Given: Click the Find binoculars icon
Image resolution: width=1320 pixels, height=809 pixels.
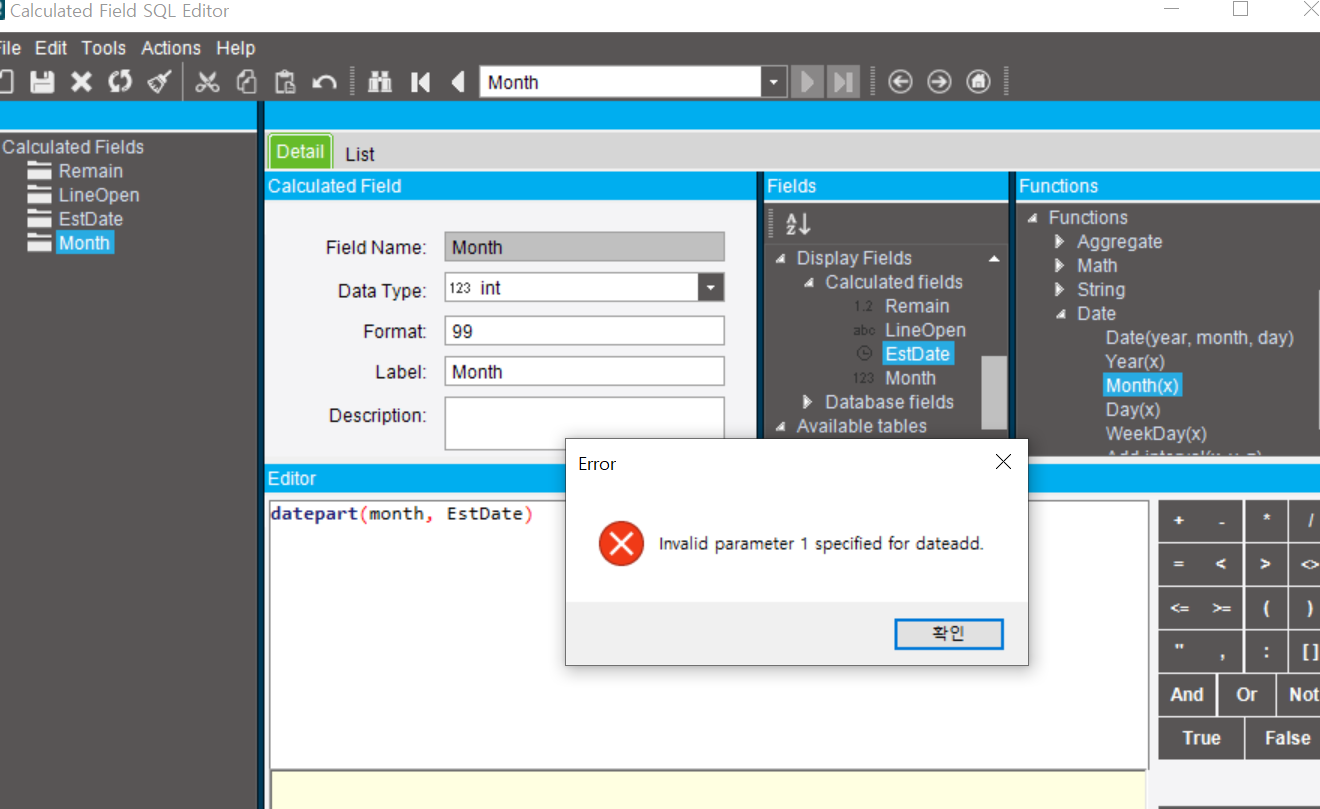Looking at the screenshot, I should [380, 82].
